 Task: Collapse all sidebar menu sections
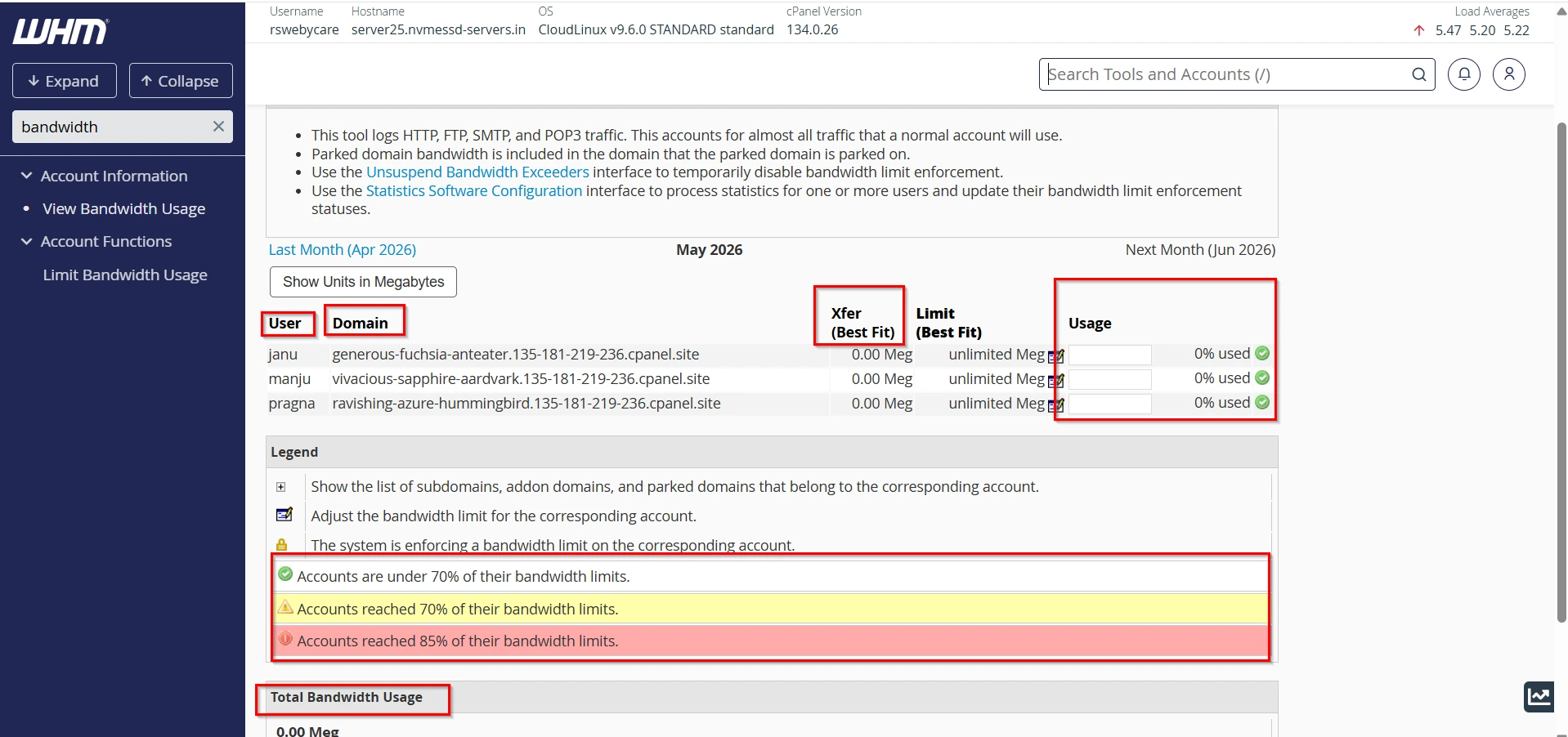pyautogui.click(x=181, y=81)
